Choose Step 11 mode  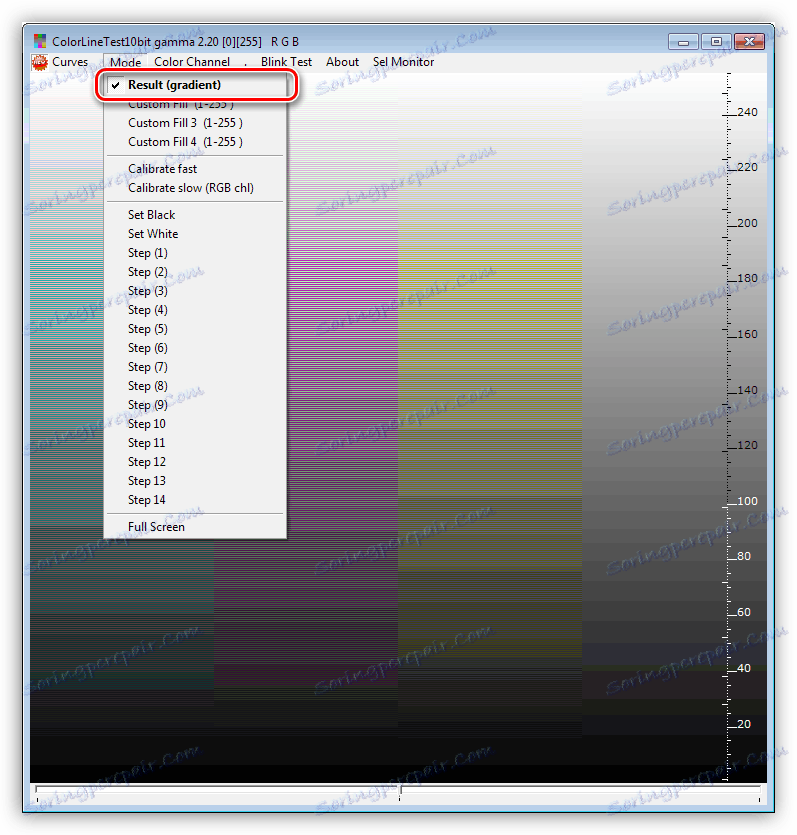tap(196, 443)
